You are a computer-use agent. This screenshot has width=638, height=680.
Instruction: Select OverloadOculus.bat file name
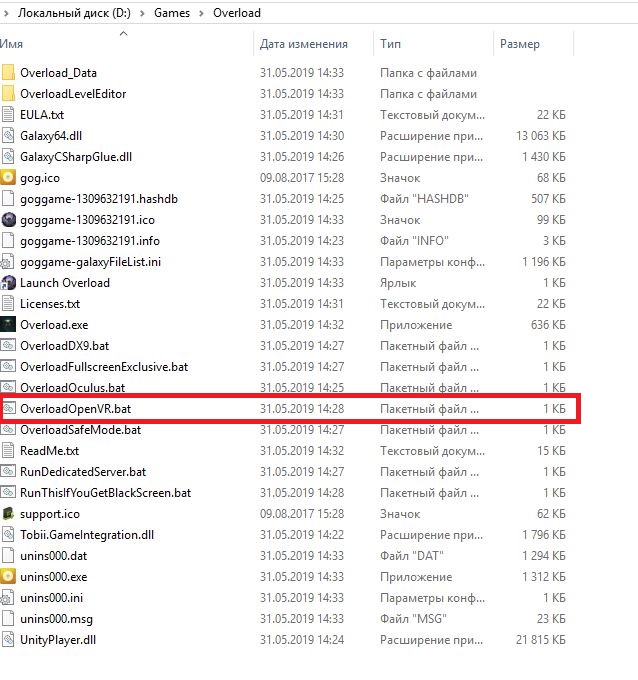(72, 388)
